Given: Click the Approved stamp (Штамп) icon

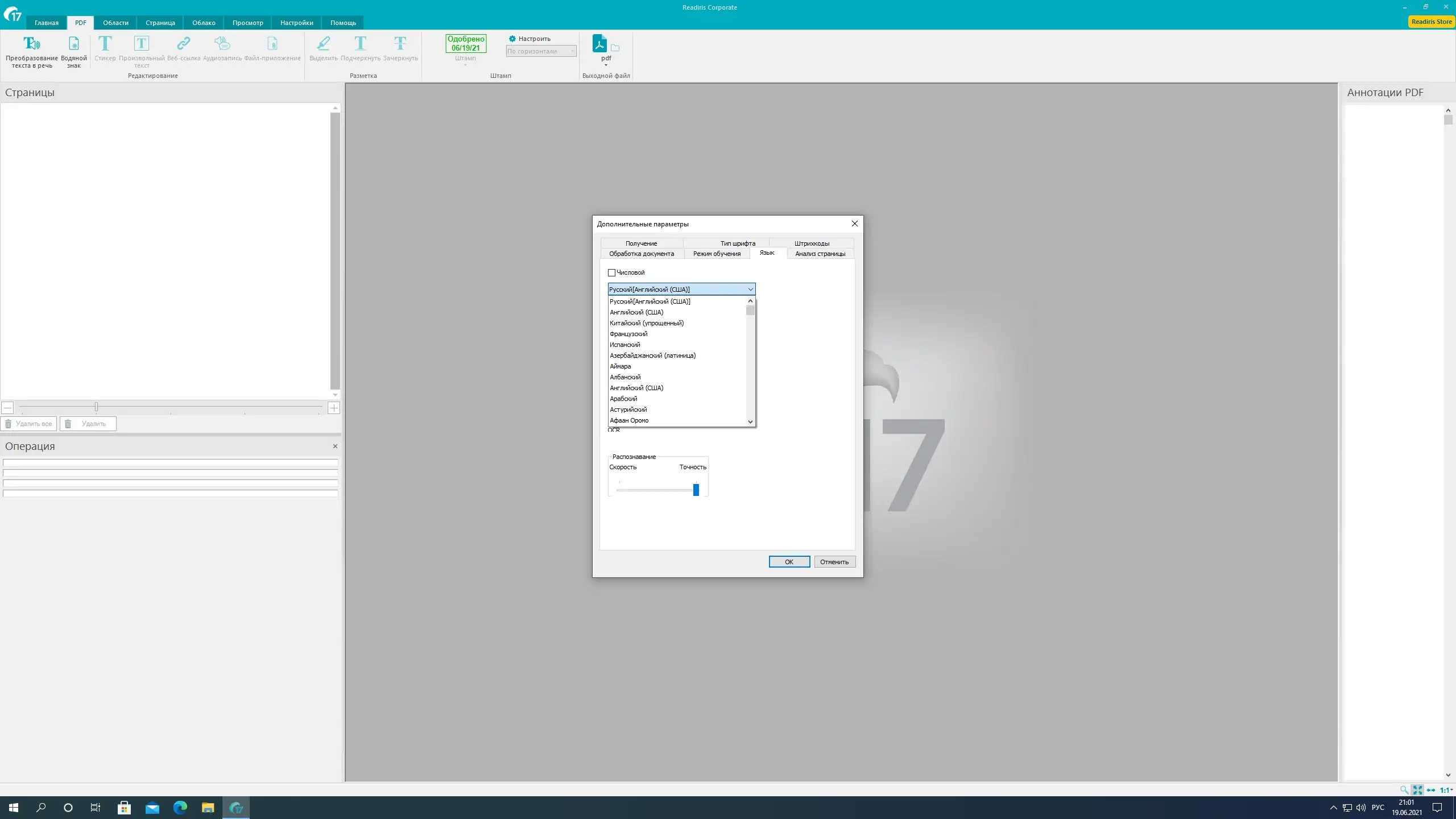Looking at the screenshot, I should tap(465, 44).
